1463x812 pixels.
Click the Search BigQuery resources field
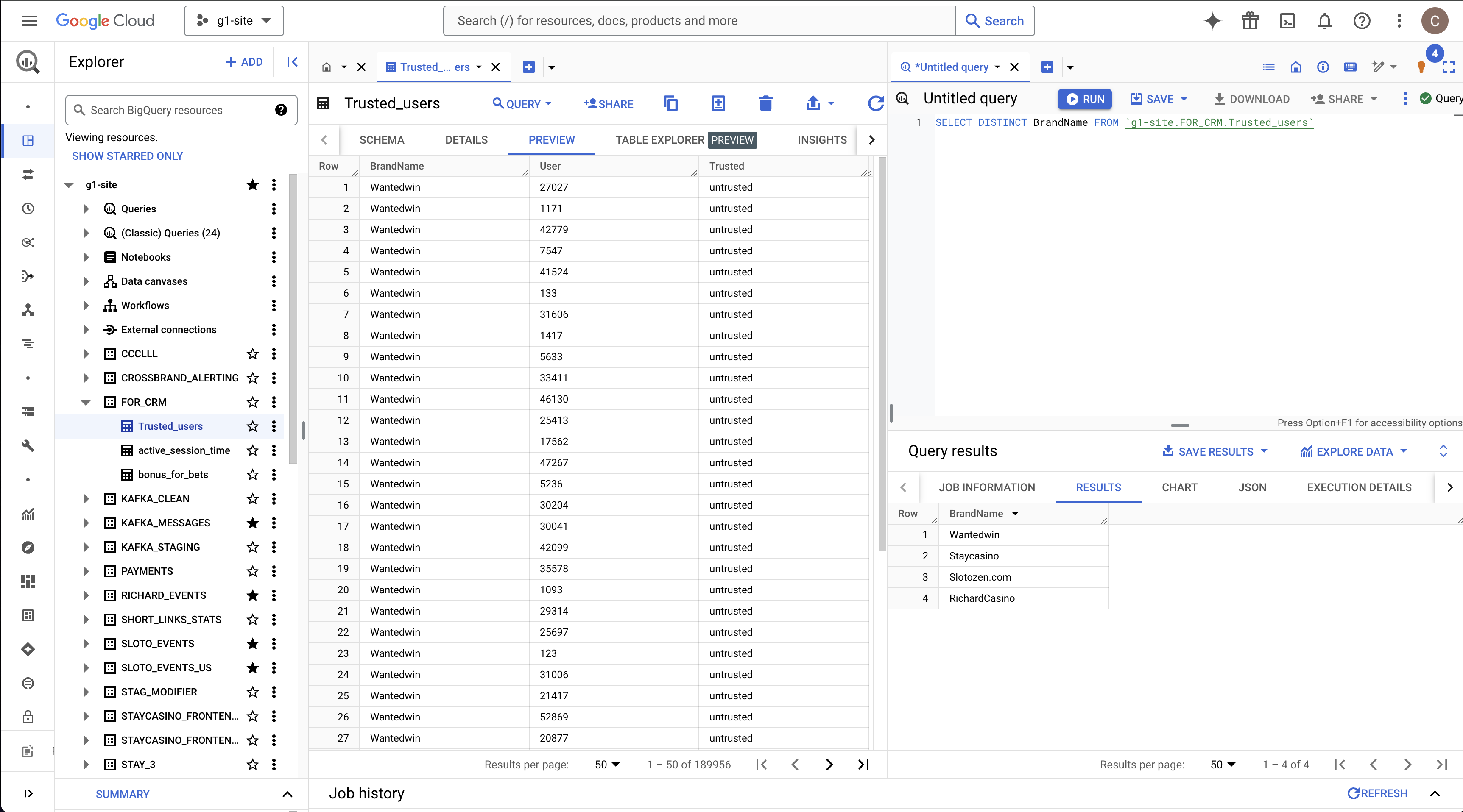pos(181,110)
